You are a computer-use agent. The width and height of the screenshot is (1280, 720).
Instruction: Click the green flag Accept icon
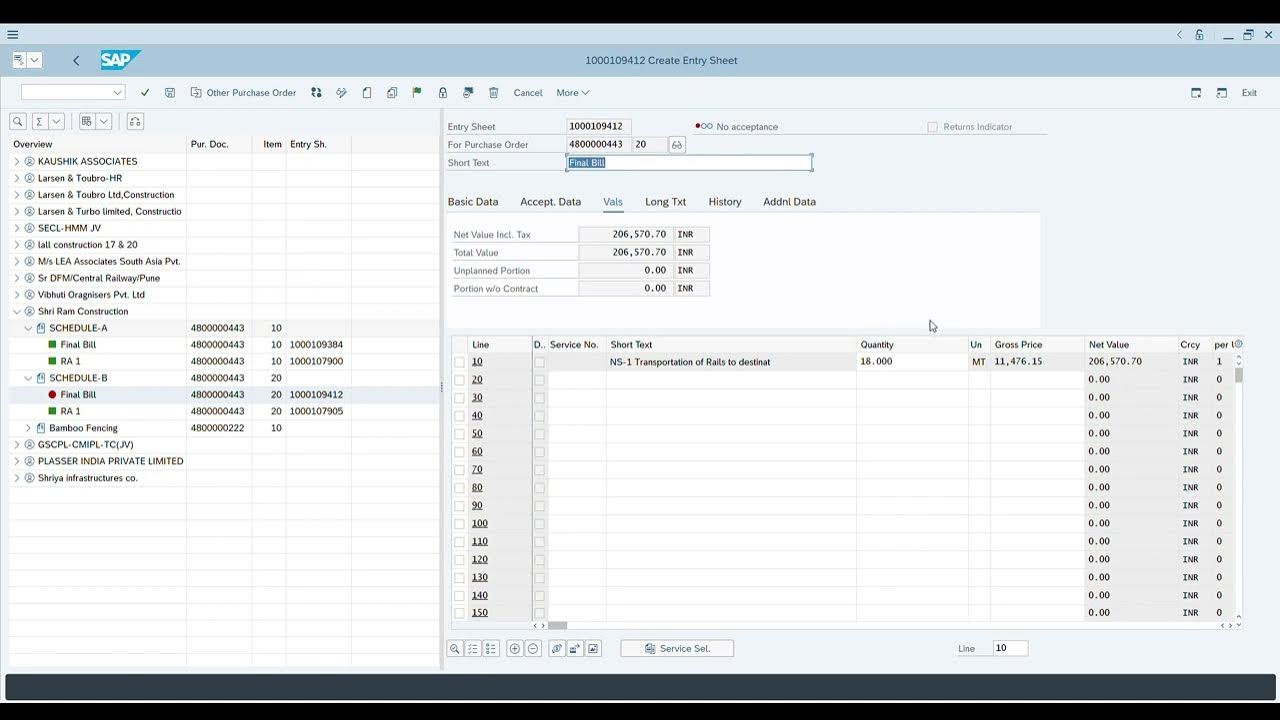pyautogui.click(x=417, y=92)
